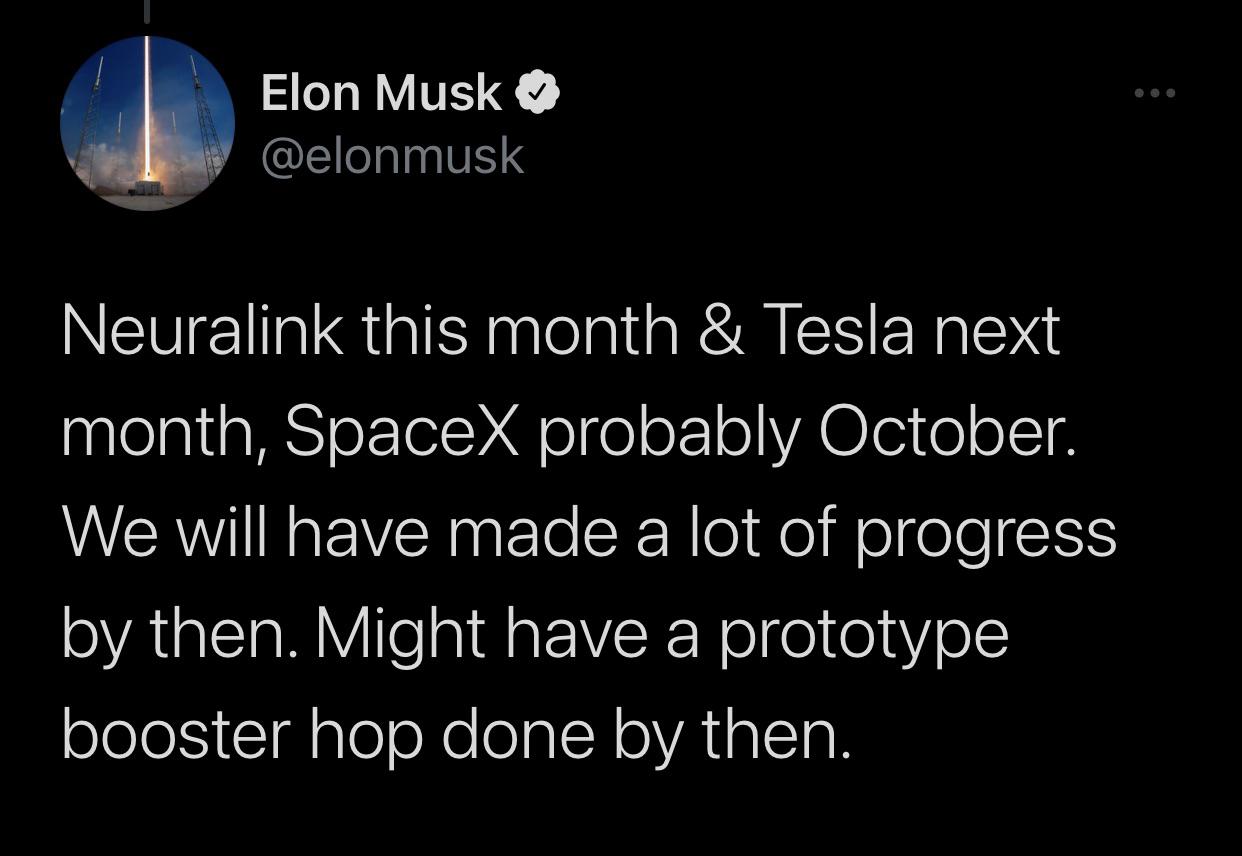The width and height of the screenshot is (1242, 856).
Task: Click the word Might in the tweet
Action: coord(400,635)
